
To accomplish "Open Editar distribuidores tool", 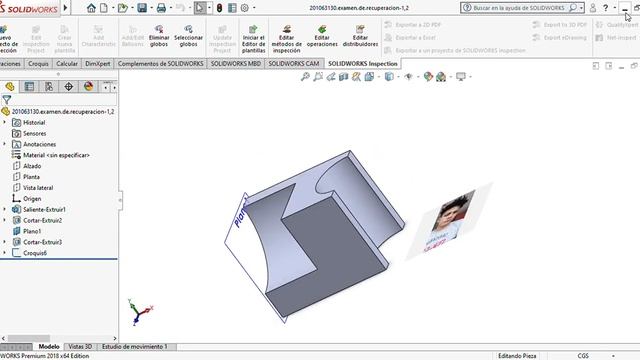I will pyautogui.click(x=360, y=36).
